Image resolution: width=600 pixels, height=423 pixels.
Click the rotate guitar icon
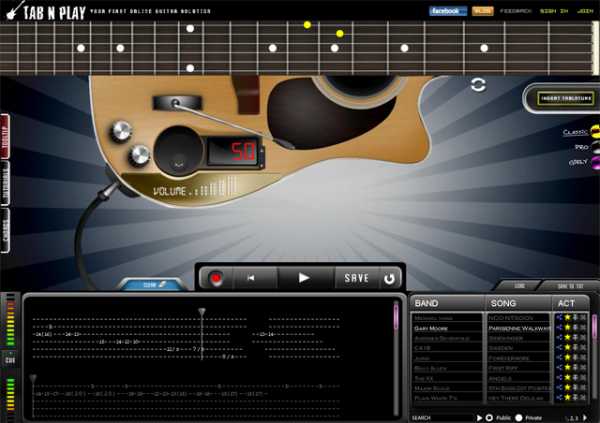(478, 84)
